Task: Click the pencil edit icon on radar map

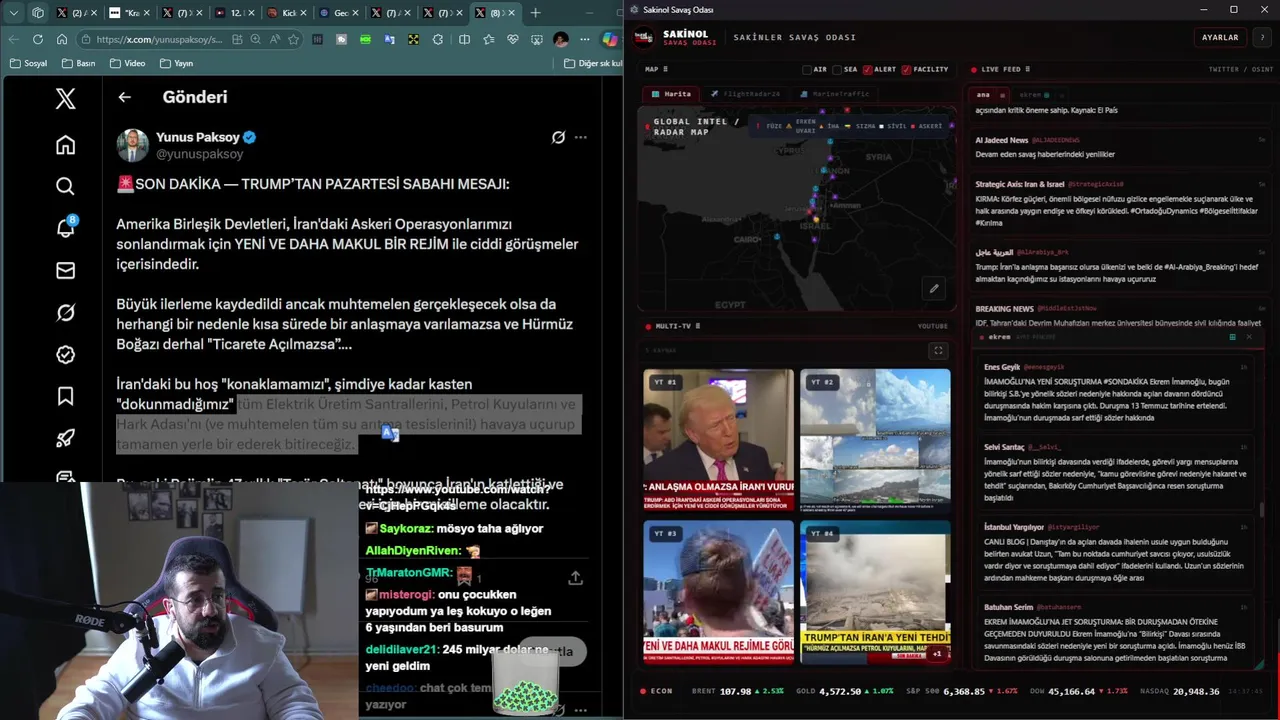Action: pos(934,289)
